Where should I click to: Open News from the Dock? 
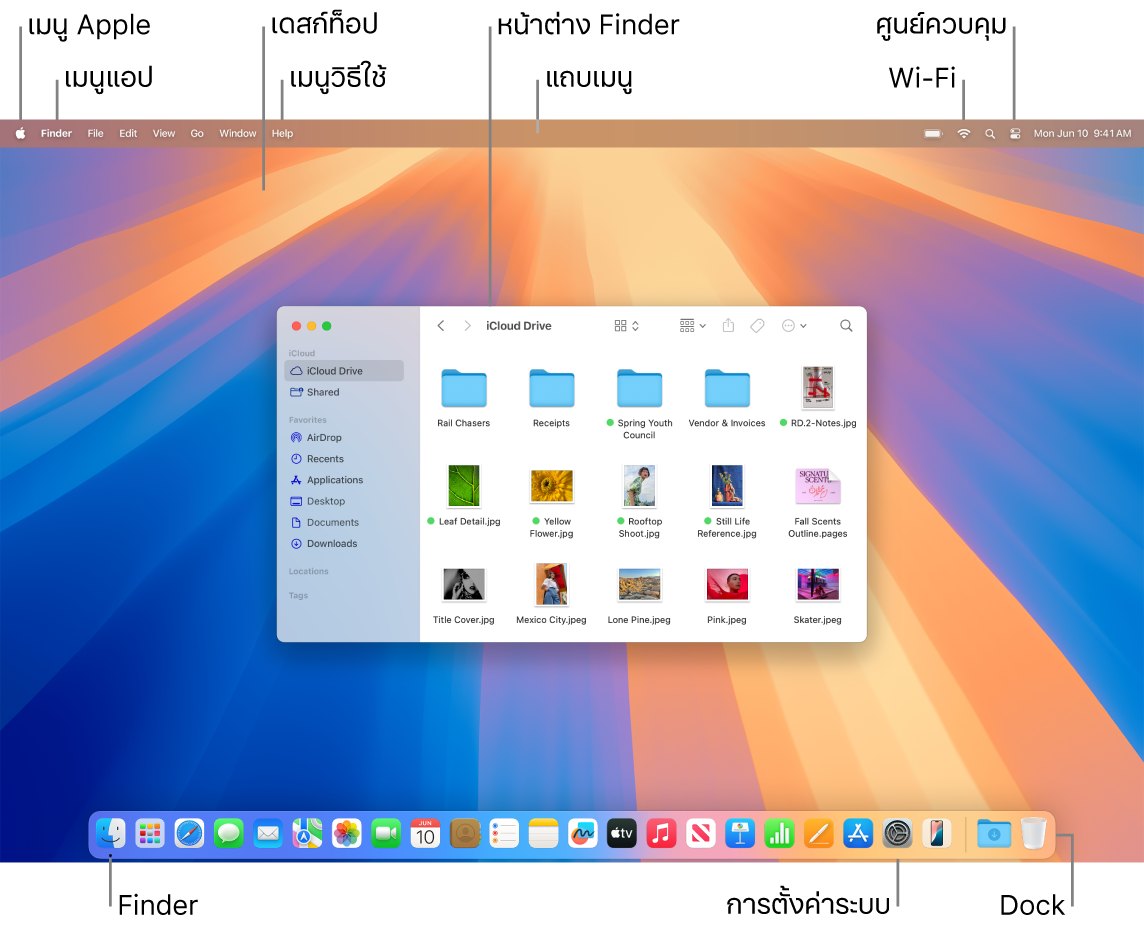pyautogui.click(x=701, y=833)
